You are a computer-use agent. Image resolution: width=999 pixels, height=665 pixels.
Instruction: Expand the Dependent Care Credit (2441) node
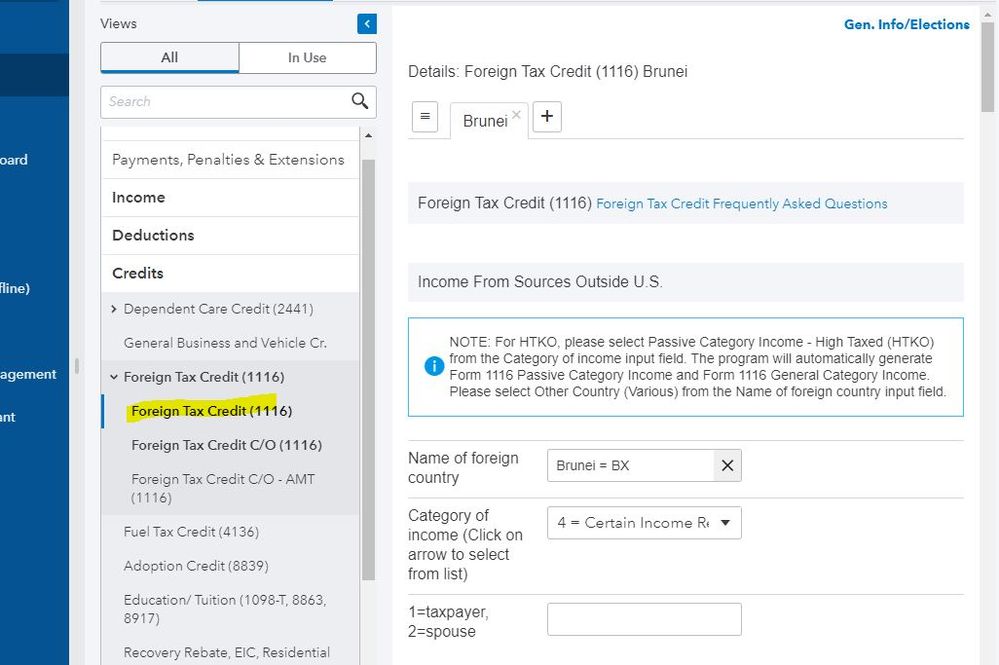[114, 309]
